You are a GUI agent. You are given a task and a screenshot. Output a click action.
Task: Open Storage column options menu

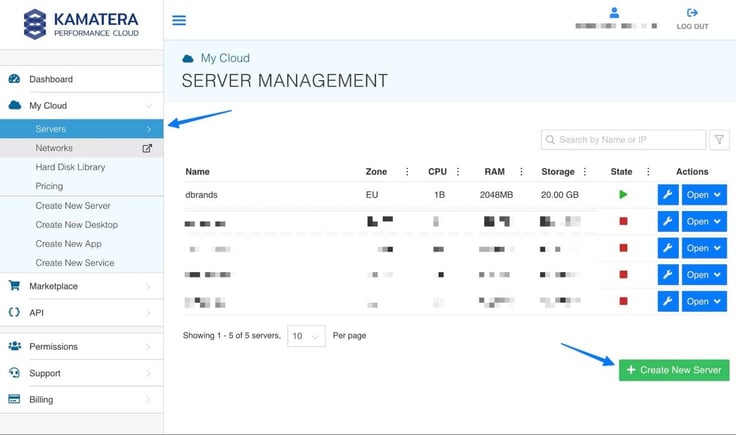click(585, 172)
